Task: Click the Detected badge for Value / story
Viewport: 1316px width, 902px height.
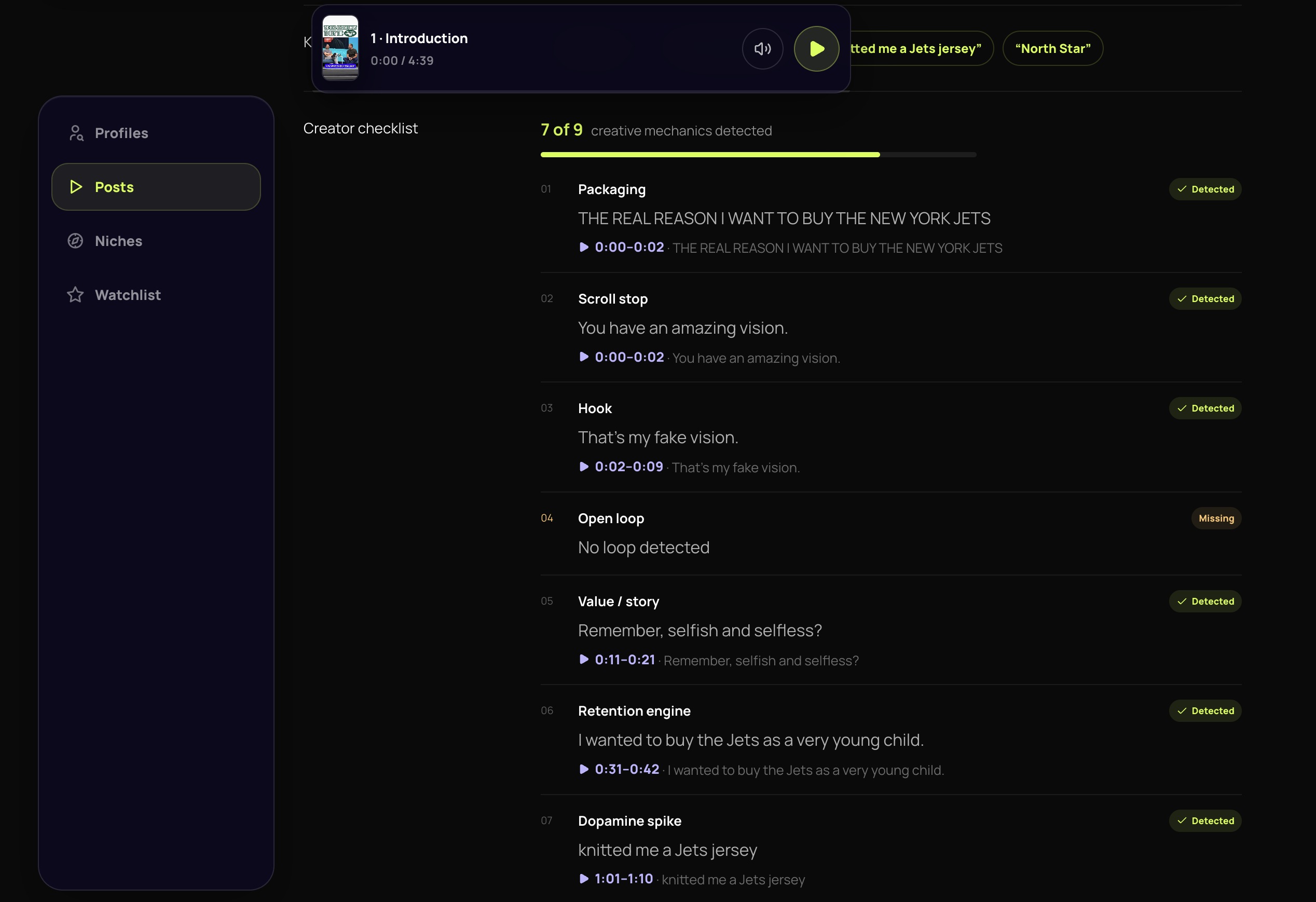Action: (x=1205, y=602)
